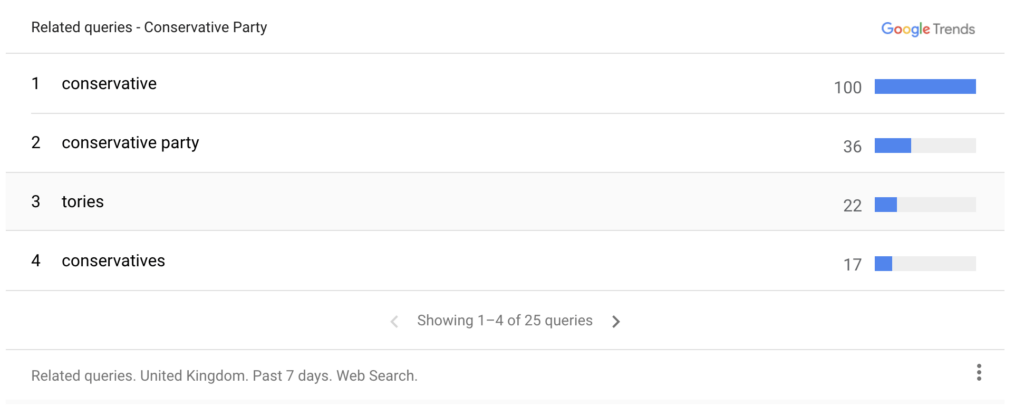Image resolution: width=1024 pixels, height=406 pixels.
Task: Click the blue bar valued 100
Action: [x=925, y=87]
